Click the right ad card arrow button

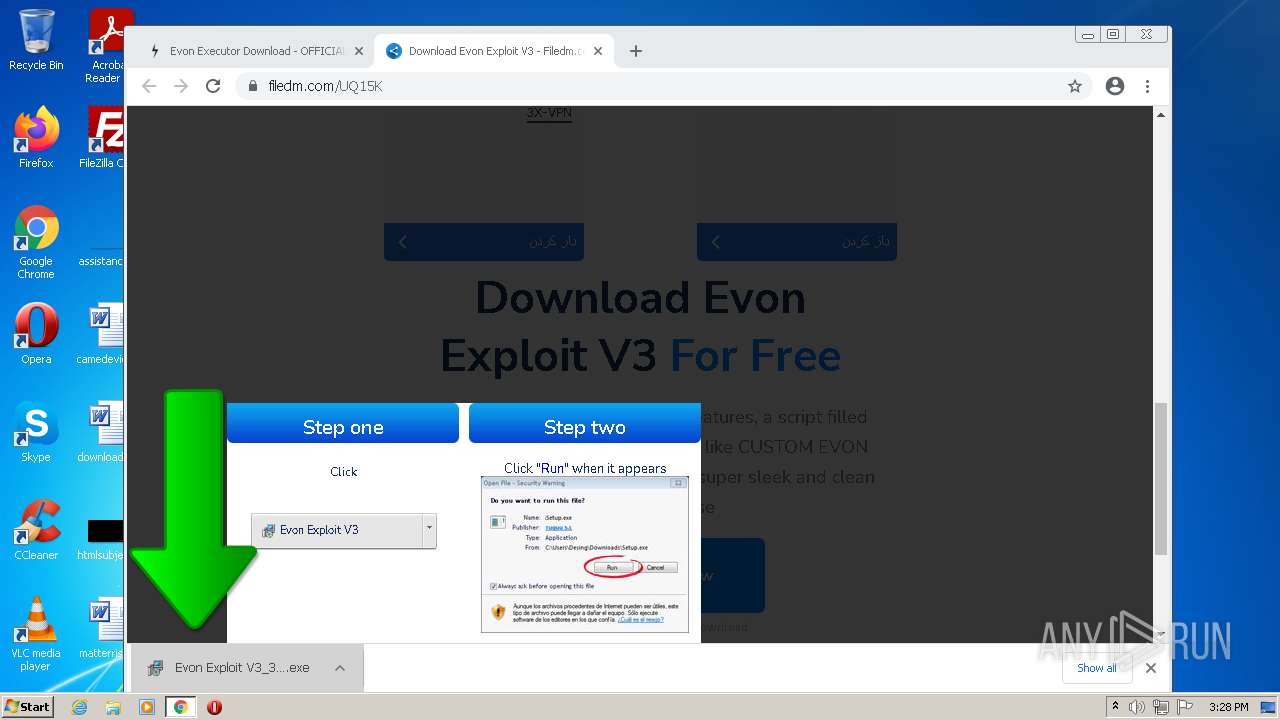click(x=797, y=241)
